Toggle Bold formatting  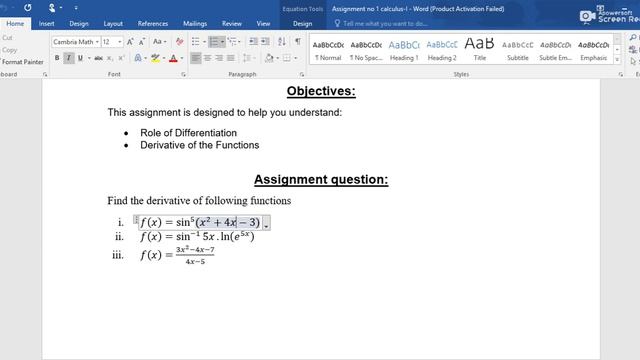tap(57, 58)
